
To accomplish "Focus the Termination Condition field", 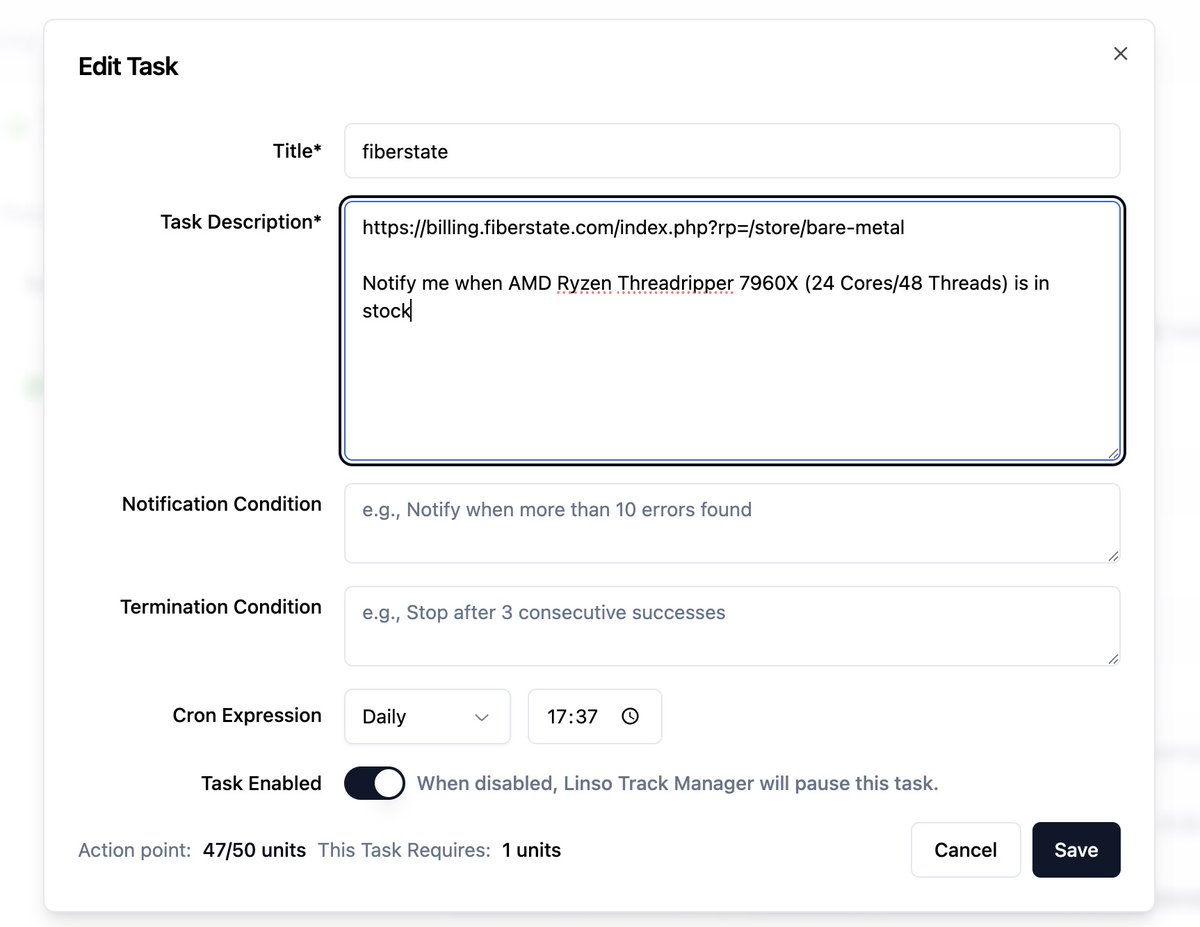I will click(732, 626).
